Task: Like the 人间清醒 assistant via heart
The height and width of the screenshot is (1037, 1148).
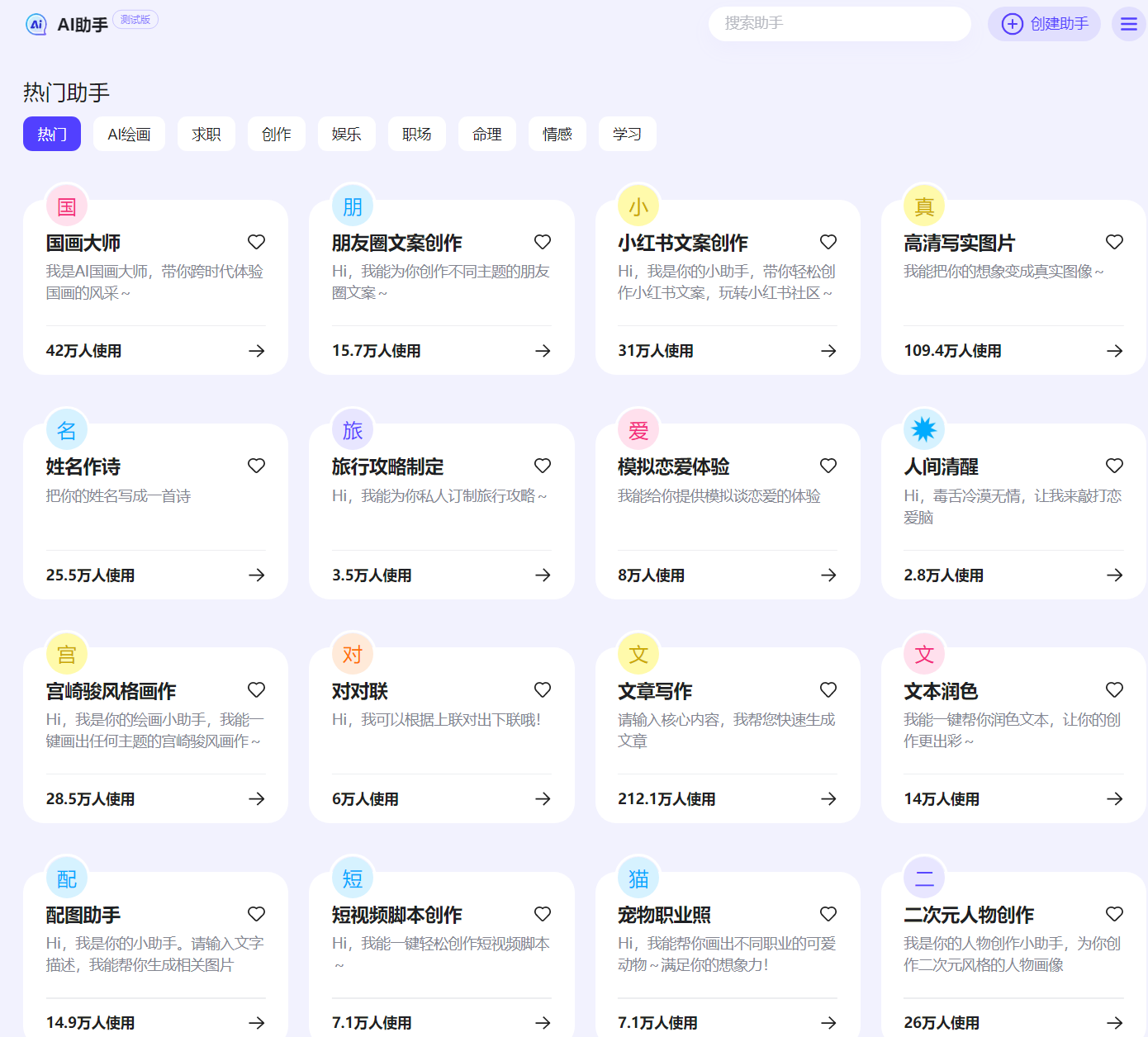Action: pos(1114,466)
